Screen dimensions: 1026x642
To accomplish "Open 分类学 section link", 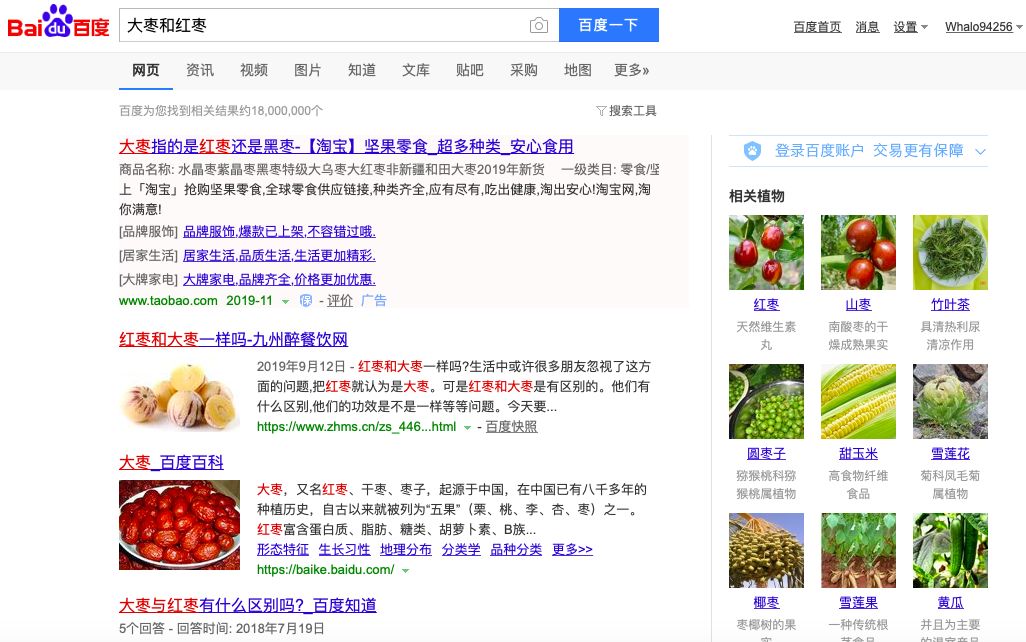I will click(x=461, y=550).
